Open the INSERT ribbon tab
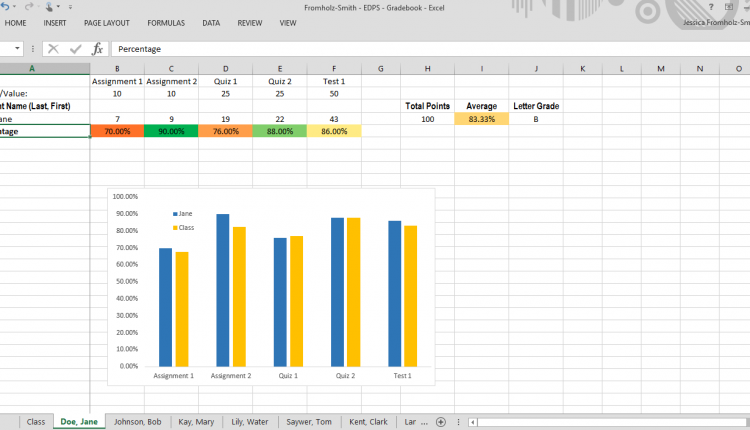Viewport: 750px width, 430px height. [55, 22]
